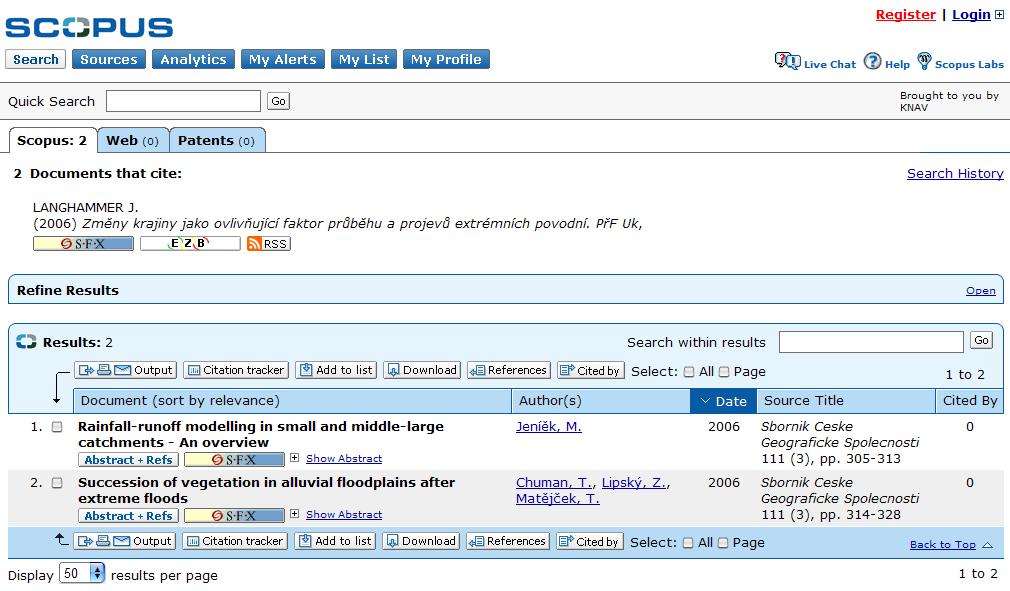This screenshot has width=1010, height=591.
Task: Open the Search History link
Action: 955,173
